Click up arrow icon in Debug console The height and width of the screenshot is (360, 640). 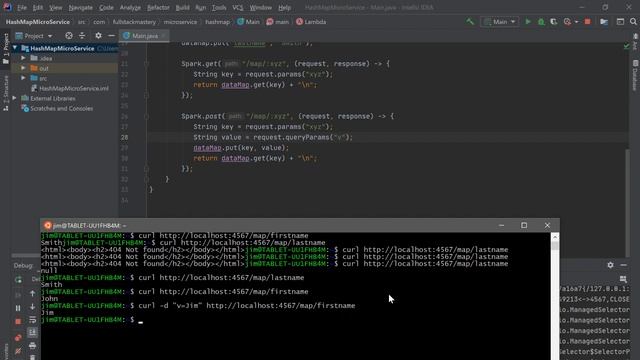pos(33,293)
